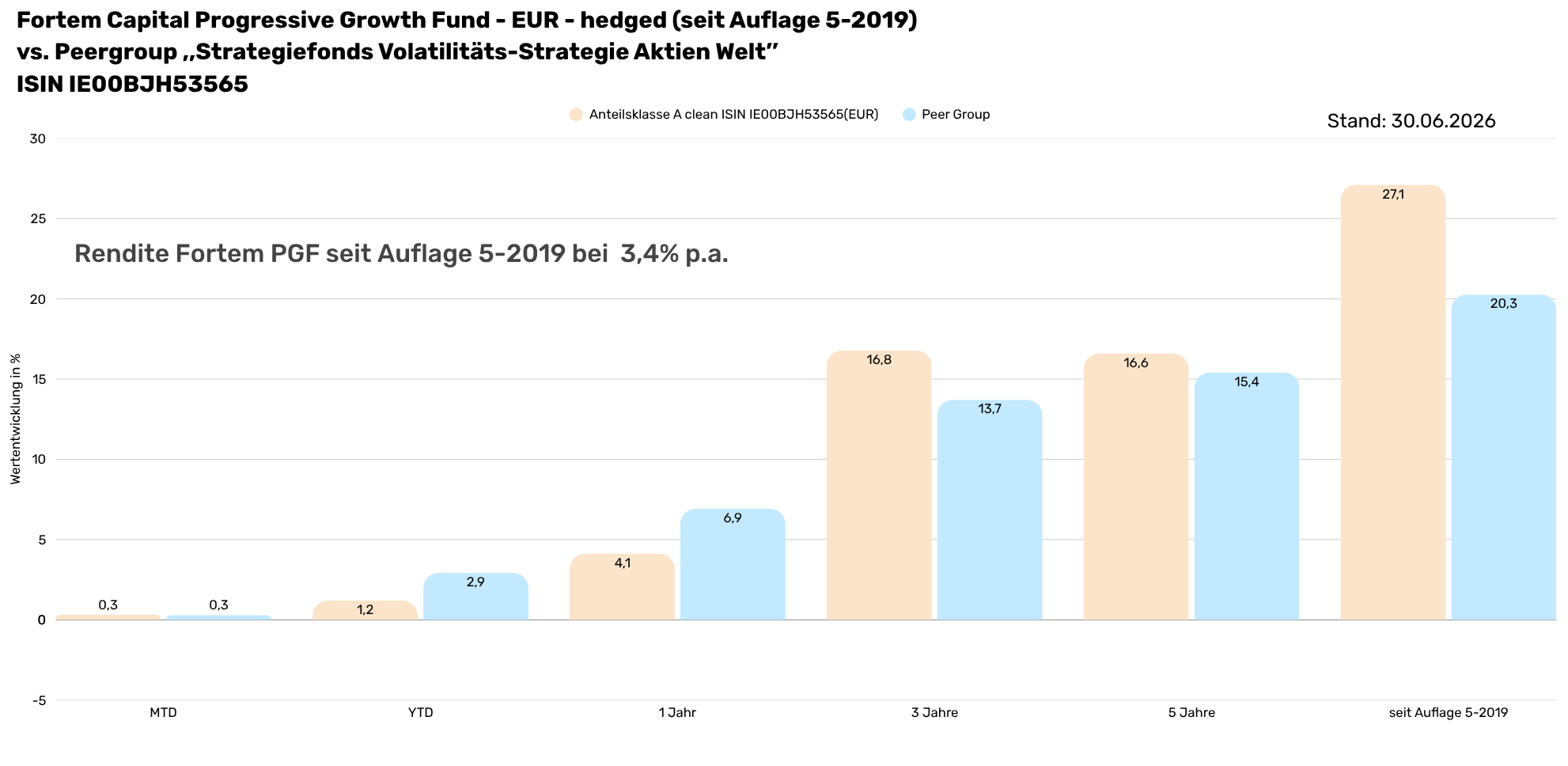Screen dimensions: 1568x766
Task: Click the peach legend swatch for Anteilsklasse A clean
Action: click(576, 115)
